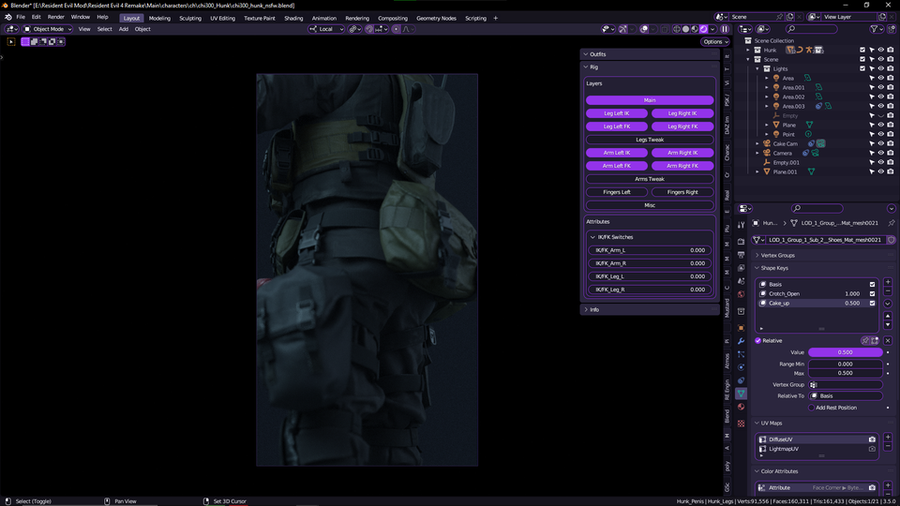900x506 pixels.
Task: Switch to solid viewport shading
Action: click(685, 29)
